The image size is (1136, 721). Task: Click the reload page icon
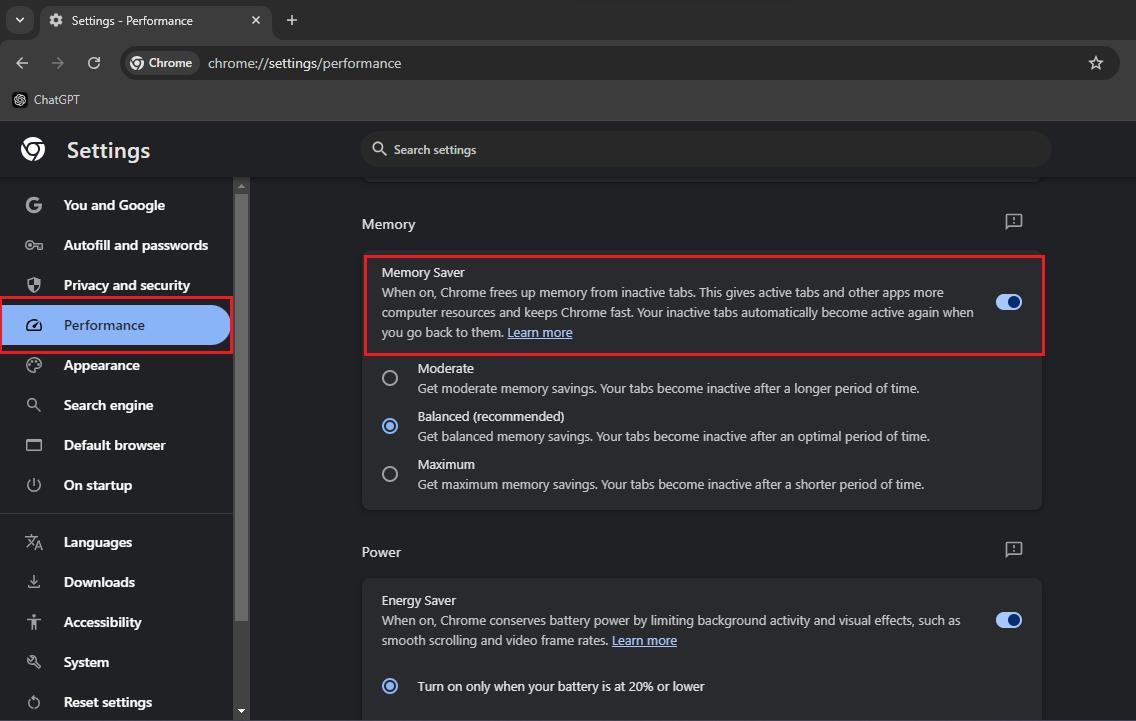coord(94,63)
